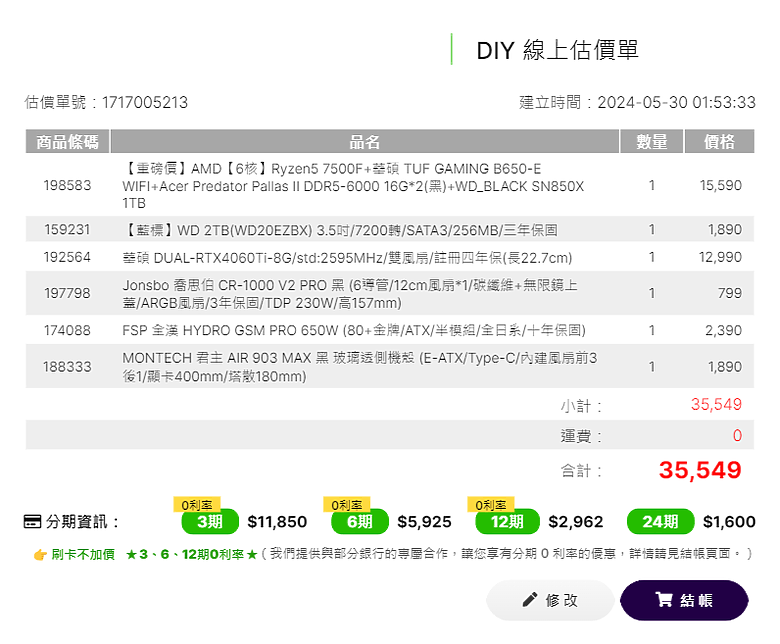Click the 修改 edit button
The width and height of the screenshot is (780, 644).
point(550,600)
